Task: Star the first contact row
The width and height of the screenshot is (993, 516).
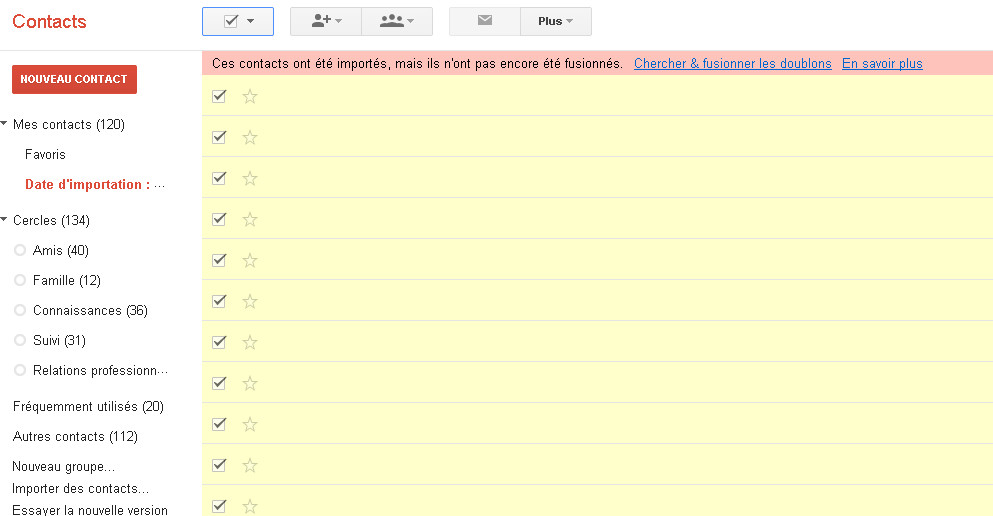Action: click(250, 96)
